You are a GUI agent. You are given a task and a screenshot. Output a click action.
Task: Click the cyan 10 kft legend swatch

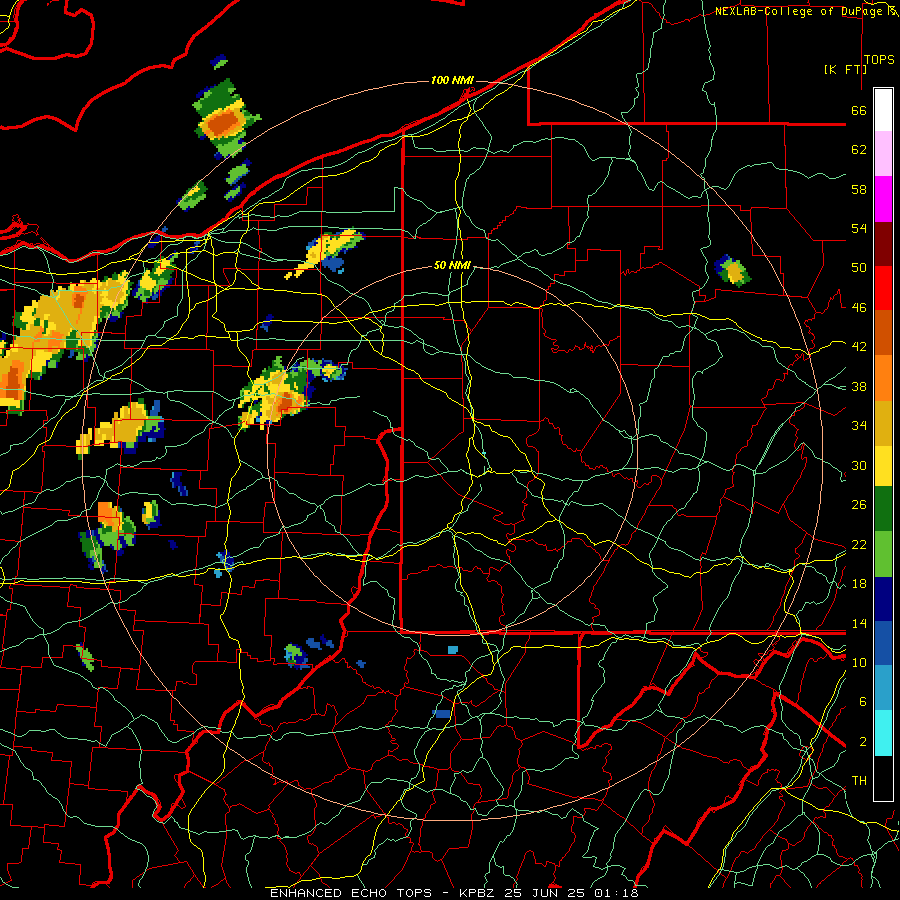(x=883, y=733)
